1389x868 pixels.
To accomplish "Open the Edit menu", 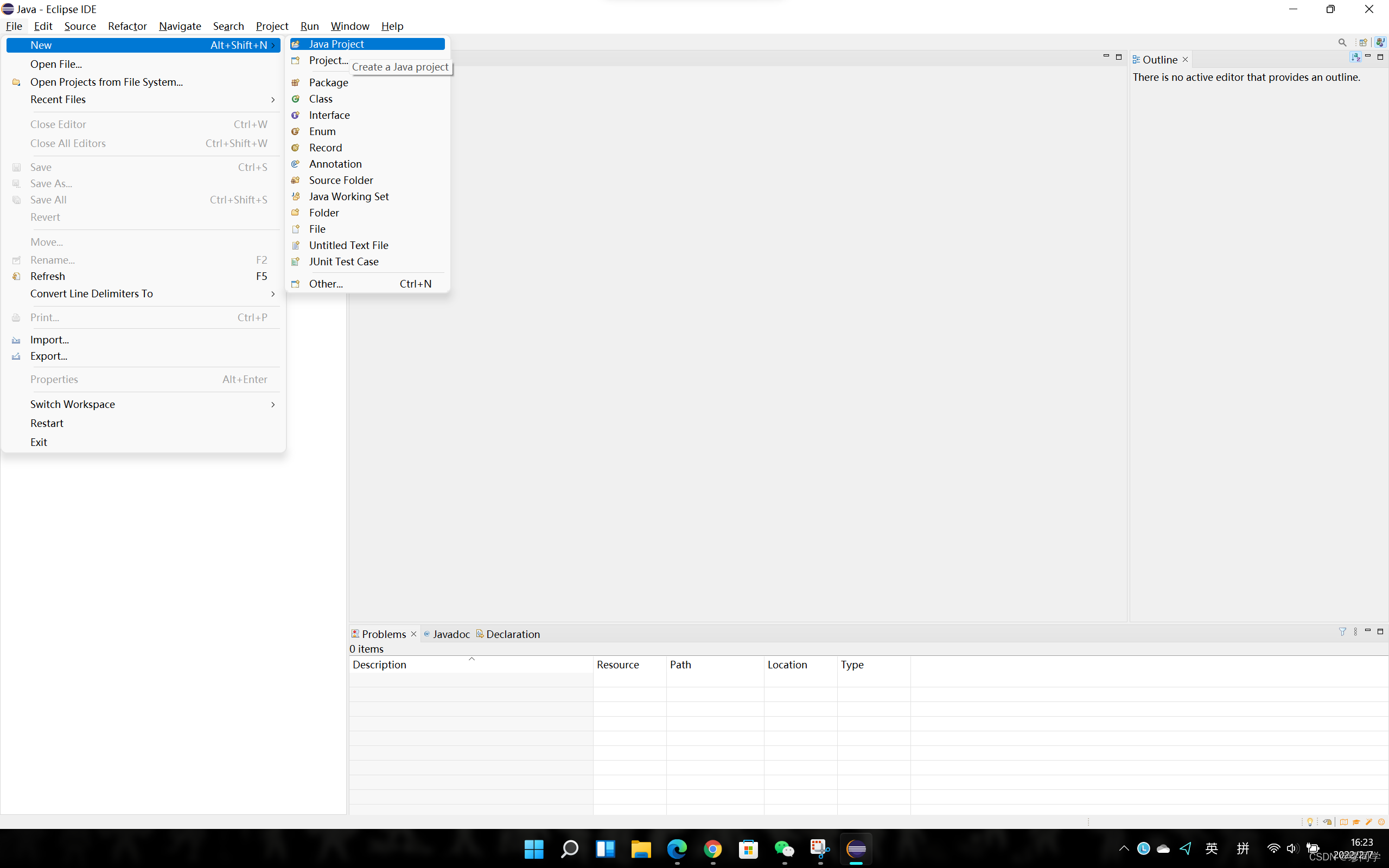I will pyautogui.click(x=43, y=26).
